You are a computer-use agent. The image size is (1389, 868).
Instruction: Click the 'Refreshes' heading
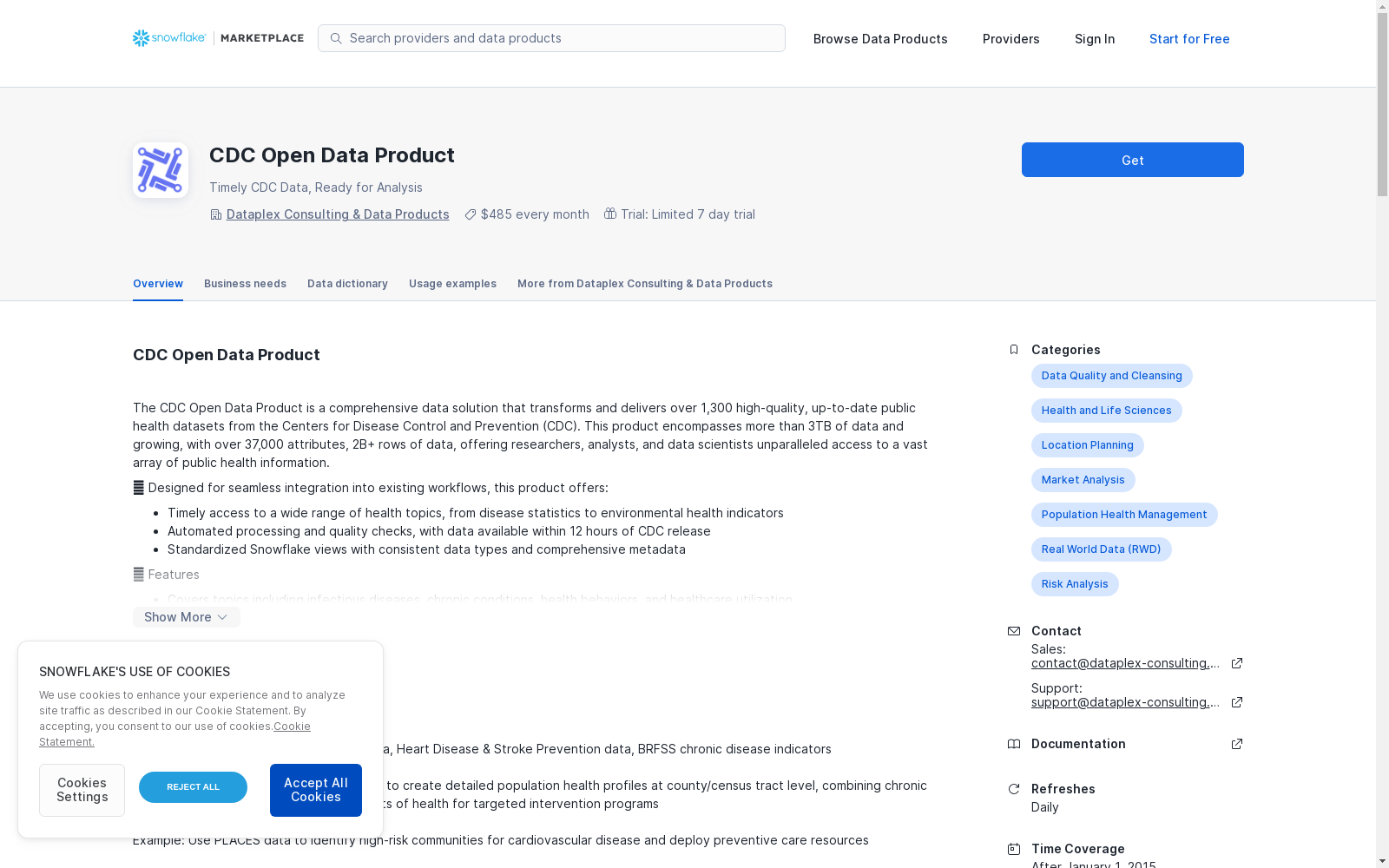(1063, 789)
